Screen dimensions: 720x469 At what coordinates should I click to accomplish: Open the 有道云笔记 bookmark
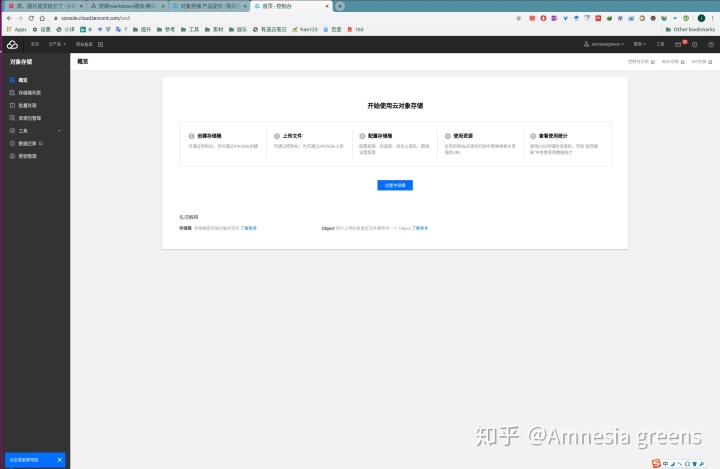click(x=270, y=29)
